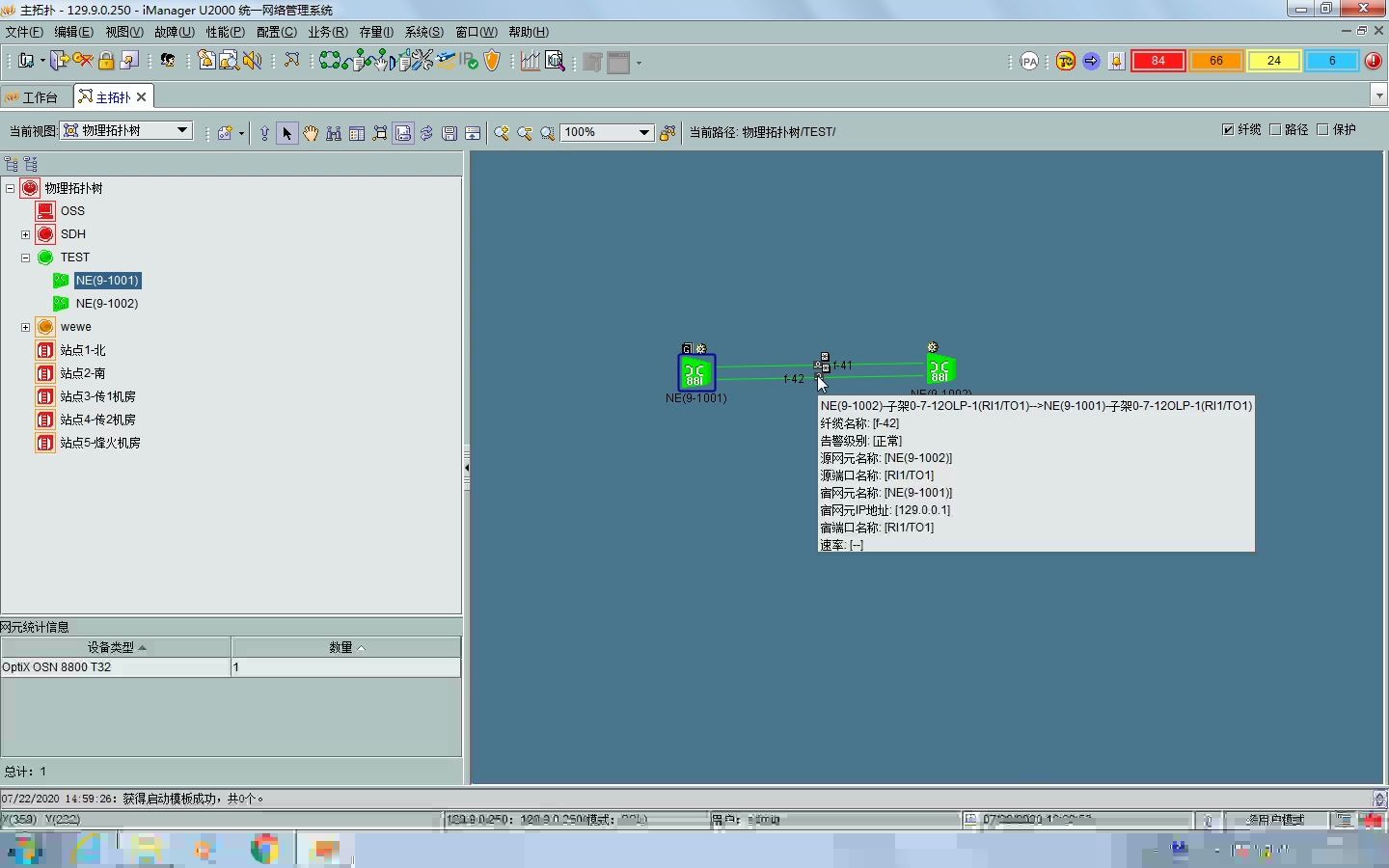Click the orange shield toolbar icon
This screenshot has height=868, width=1389.
492,61
